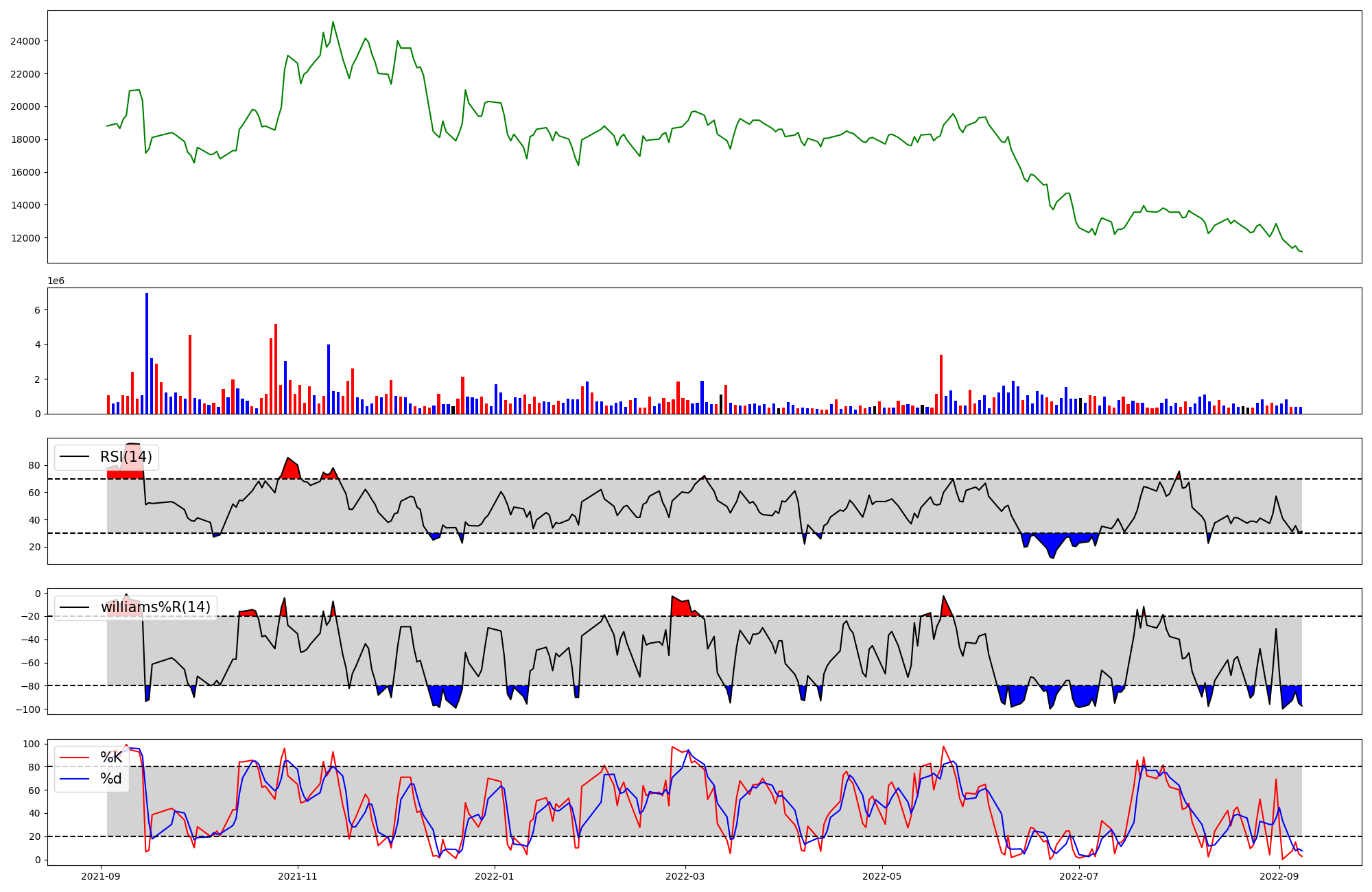The width and height of the screenshot is (1372, 892).
Task: Click the highest peak of green price line
Action: pos(333,22)
